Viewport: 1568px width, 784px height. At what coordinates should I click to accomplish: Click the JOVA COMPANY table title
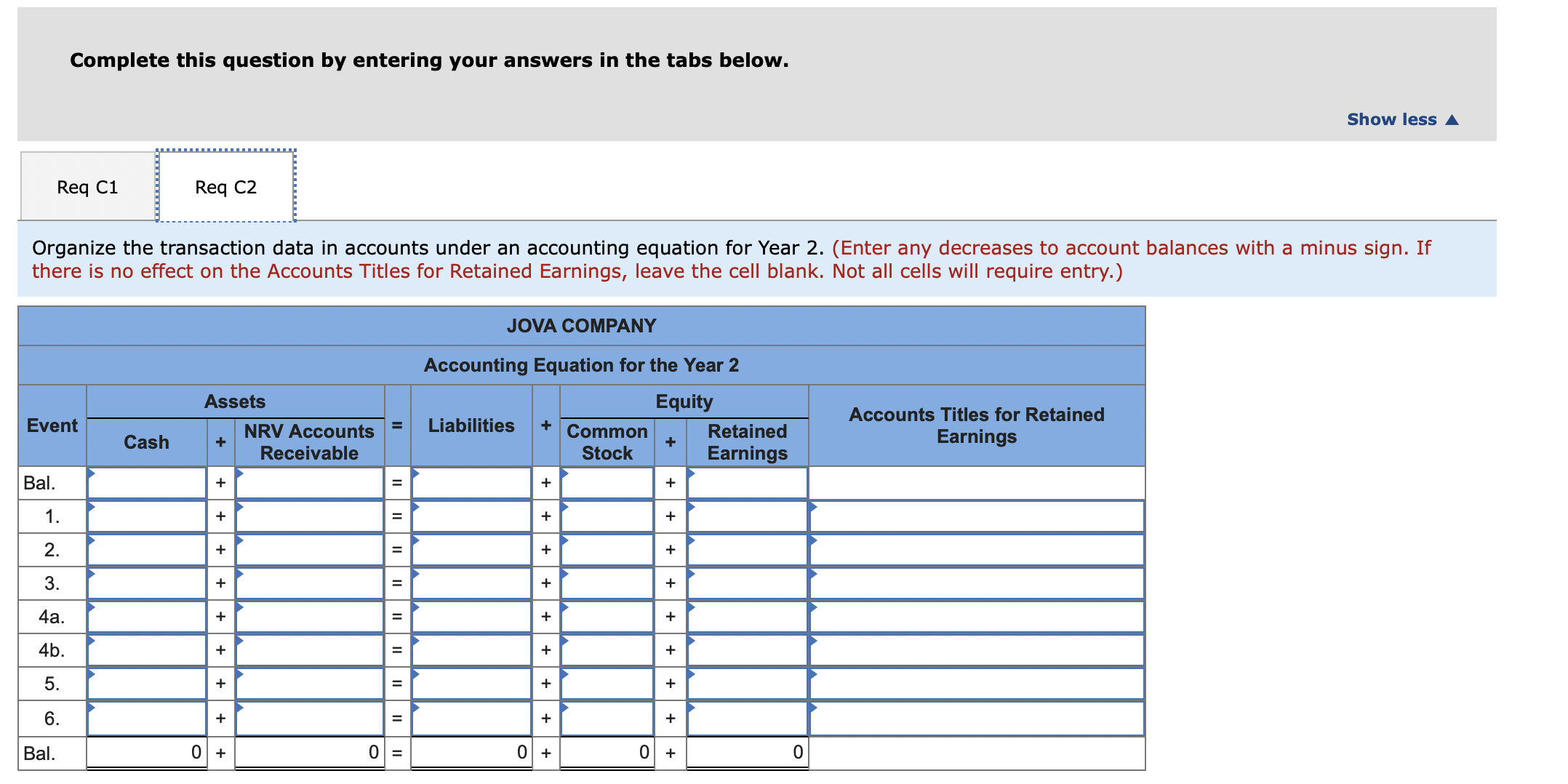point(581,326)
